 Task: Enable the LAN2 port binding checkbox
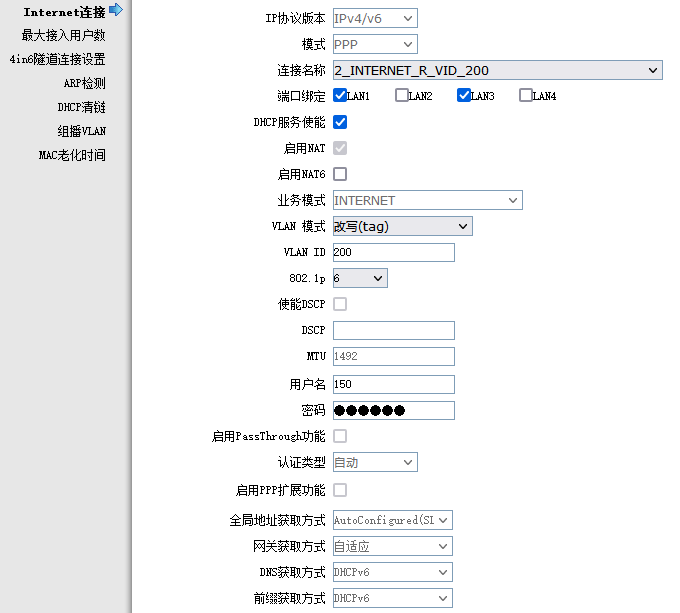402,96
